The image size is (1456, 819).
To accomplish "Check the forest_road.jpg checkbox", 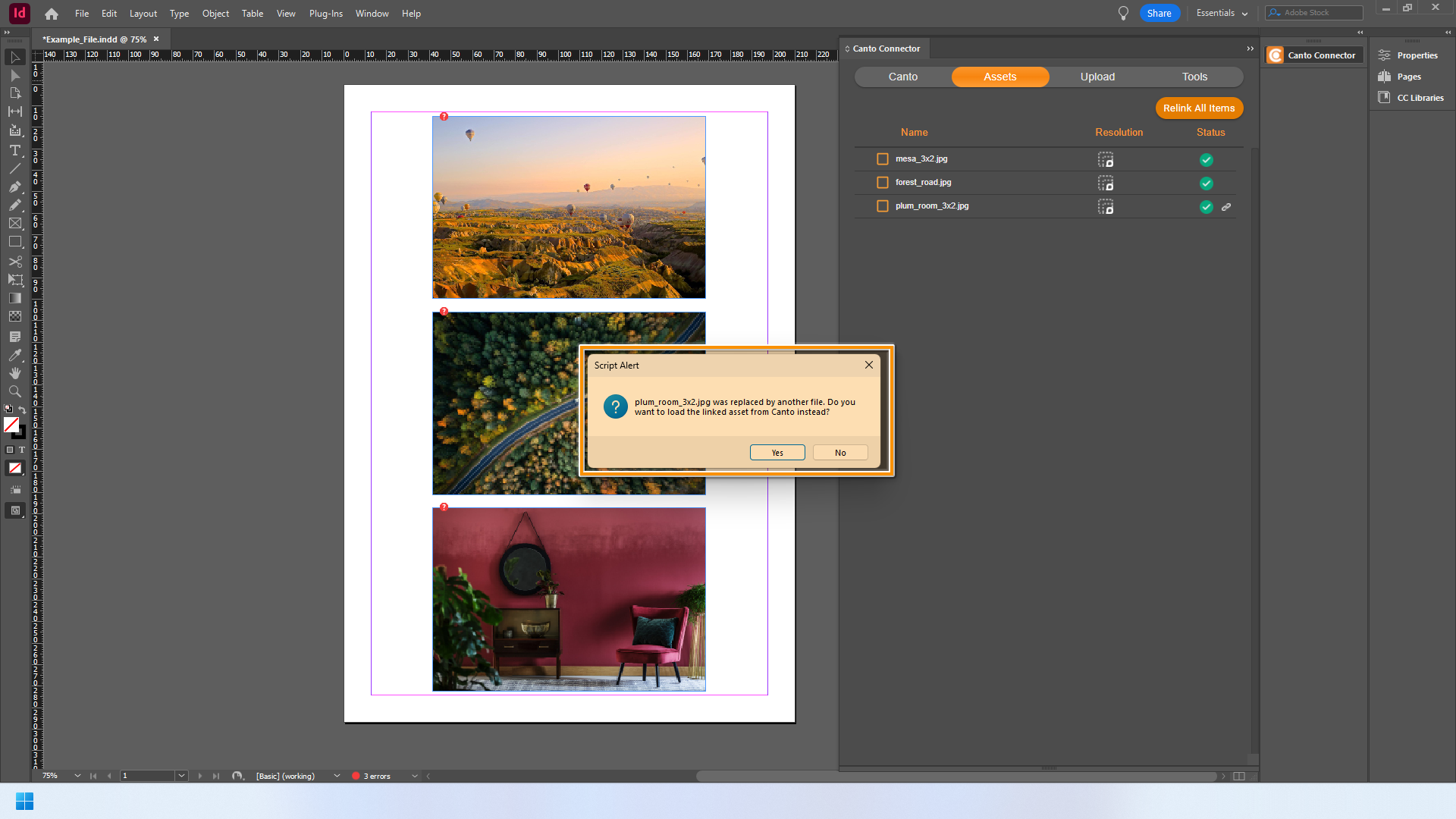I will (882, 183).
